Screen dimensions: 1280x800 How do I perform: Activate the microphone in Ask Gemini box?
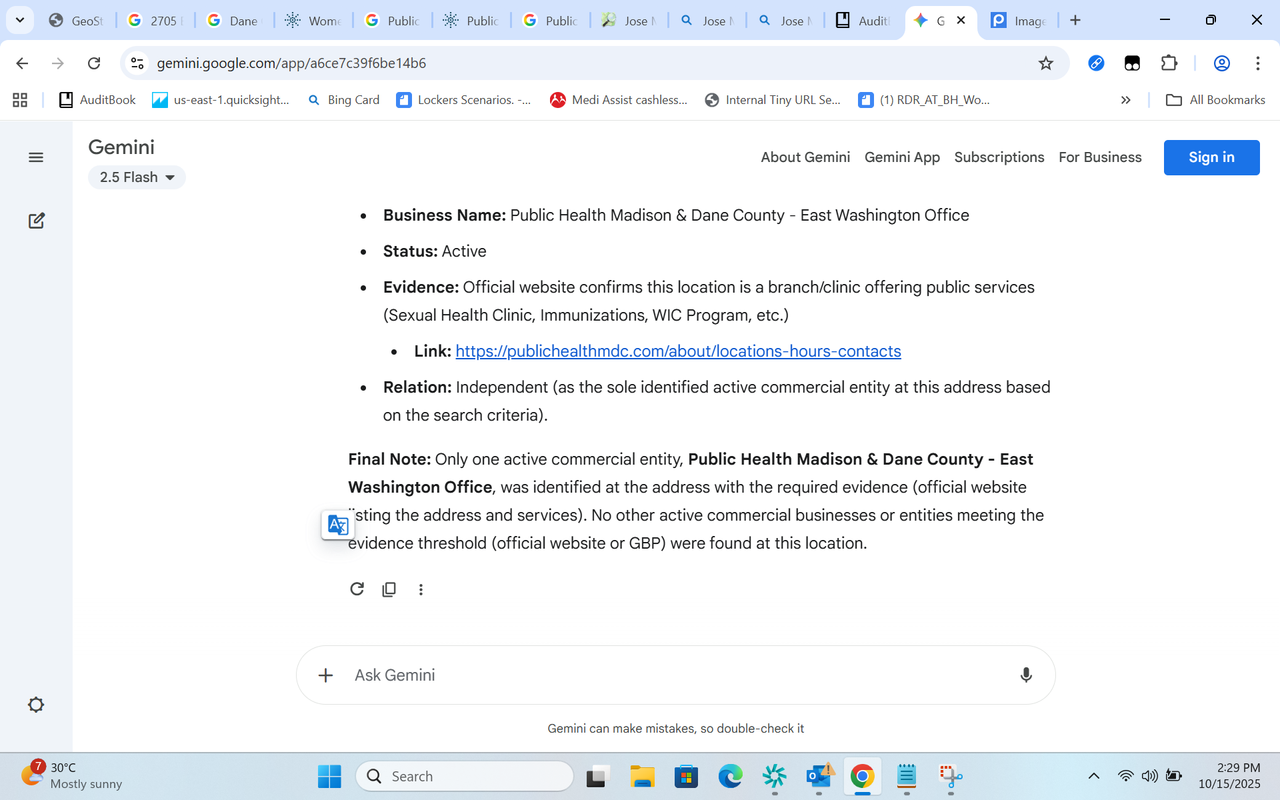click(x=1026, y=675)
